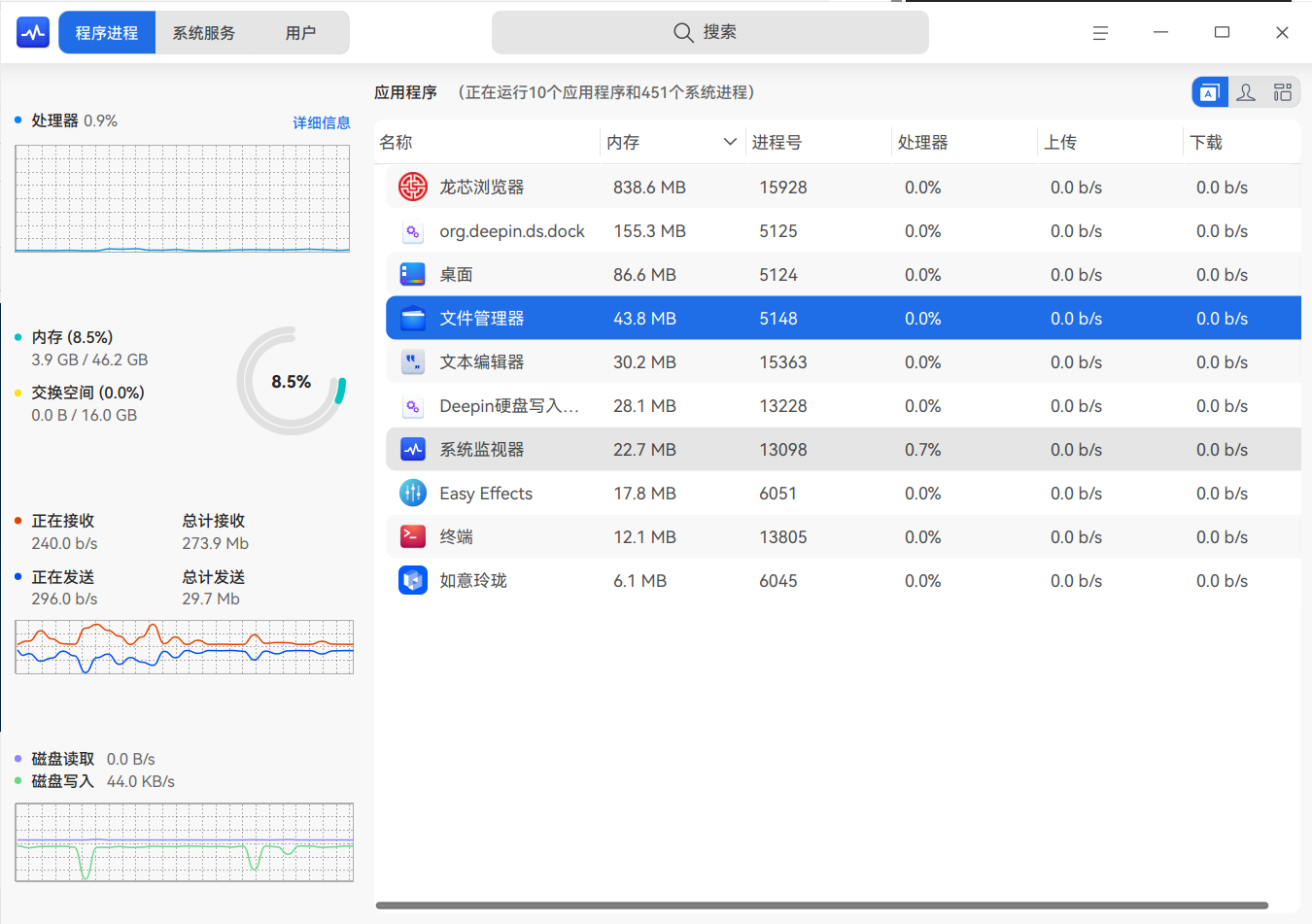
Task: Sort by the 进程号 column header
Action: coord(818,142)
